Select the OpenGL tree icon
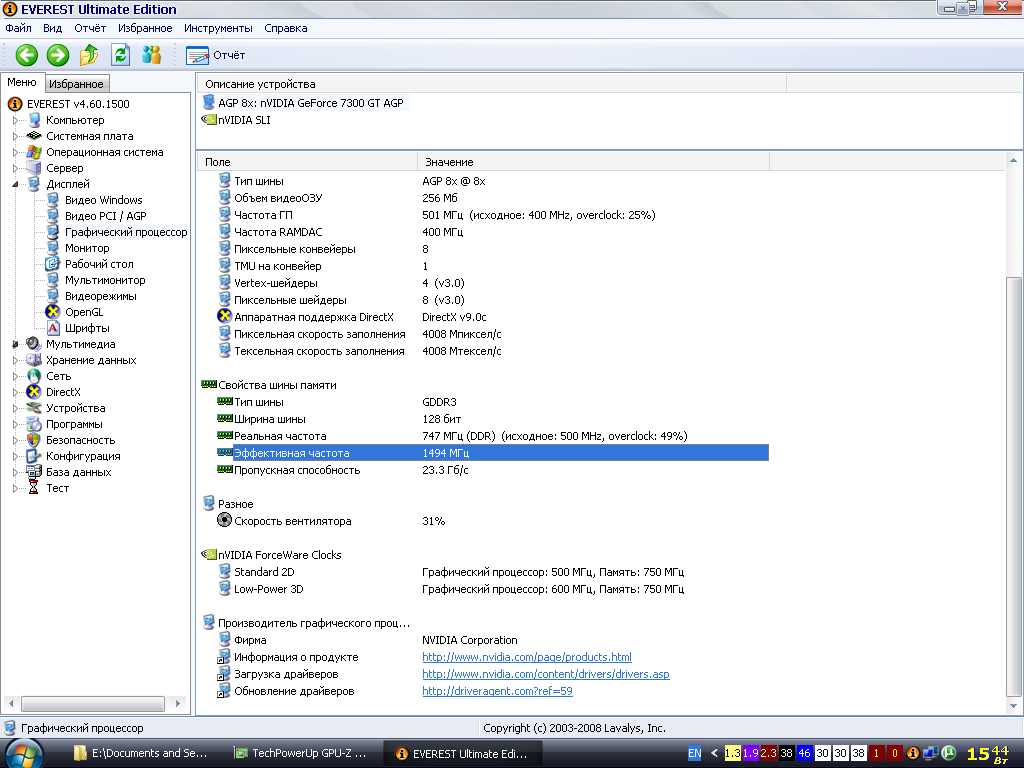Screen dimensions: 1024x768 pyautogui.click(x=53, y=312)
